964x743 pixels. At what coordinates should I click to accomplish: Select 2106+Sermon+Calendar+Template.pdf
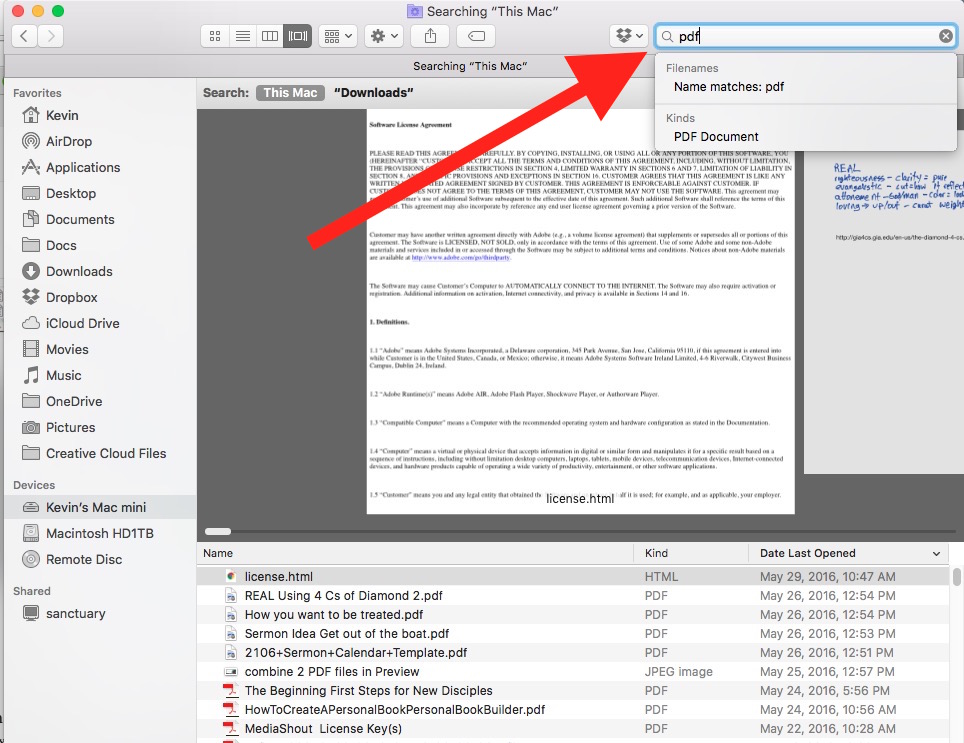(573, 653)
